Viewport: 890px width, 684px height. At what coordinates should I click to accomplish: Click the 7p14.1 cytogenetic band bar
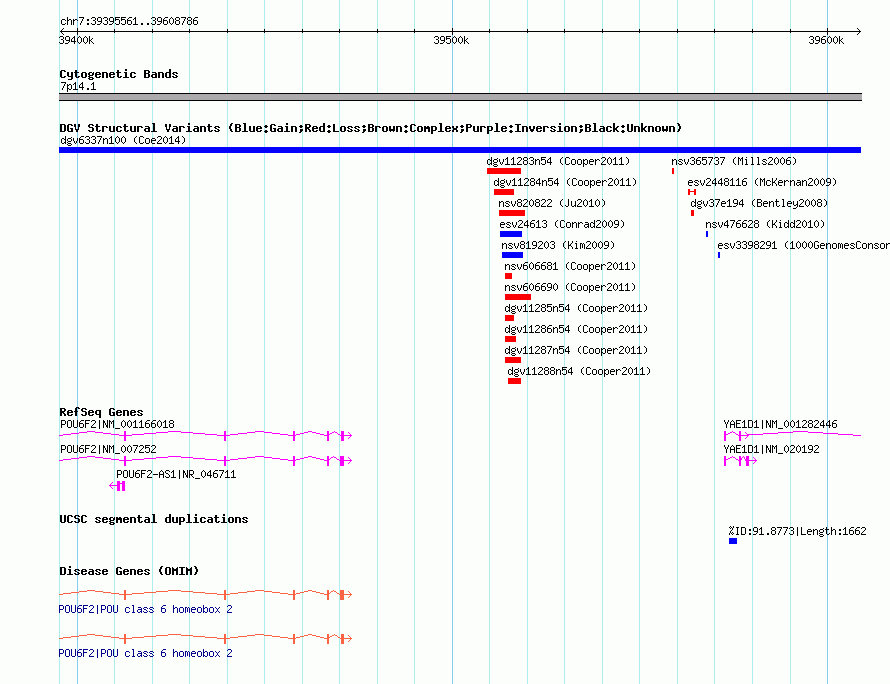(460, 97)
